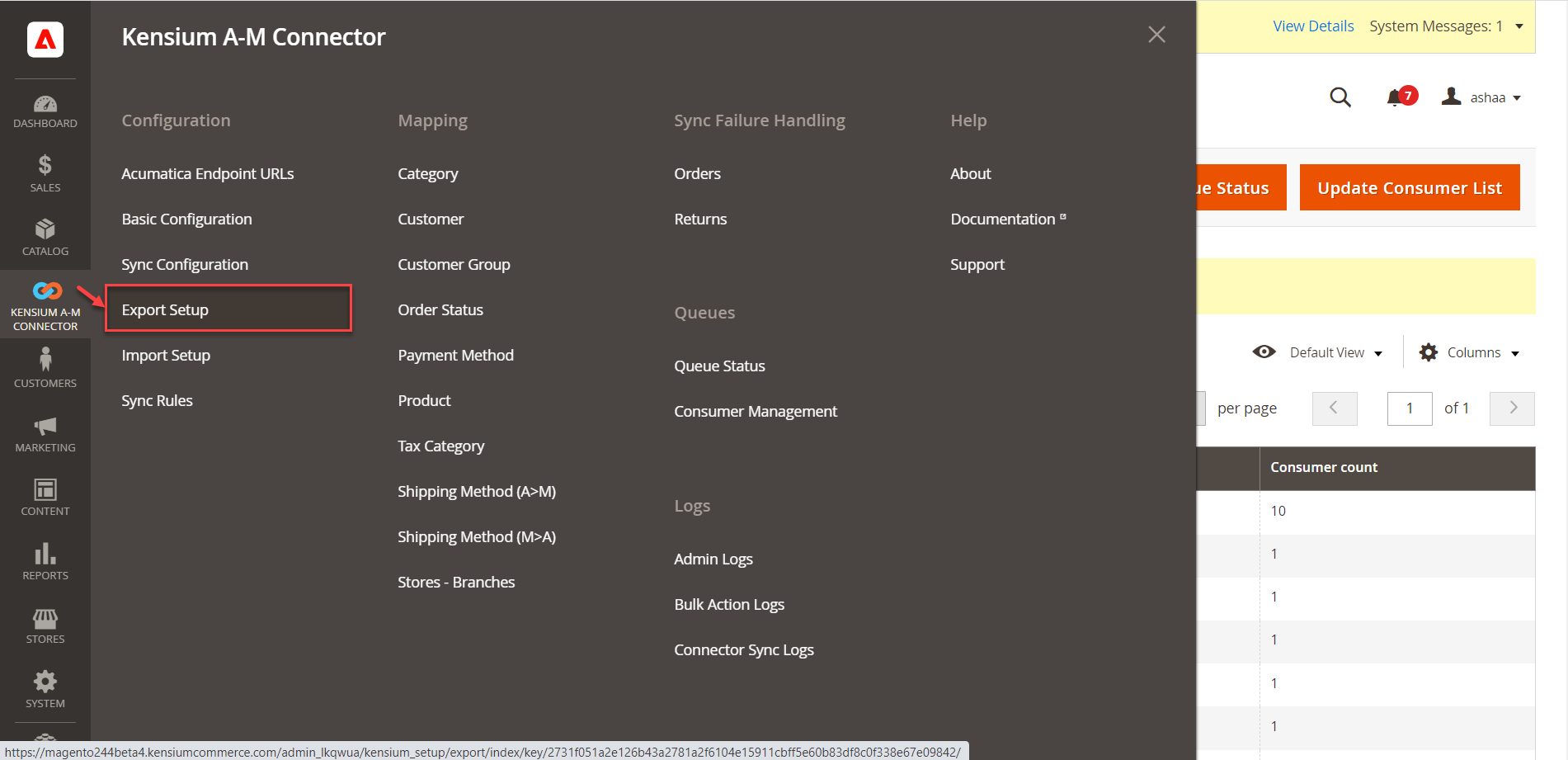Screen dimensions: 1568x760
Task: Expand the Columns dropdown
Action: (x=1470, y=352)
